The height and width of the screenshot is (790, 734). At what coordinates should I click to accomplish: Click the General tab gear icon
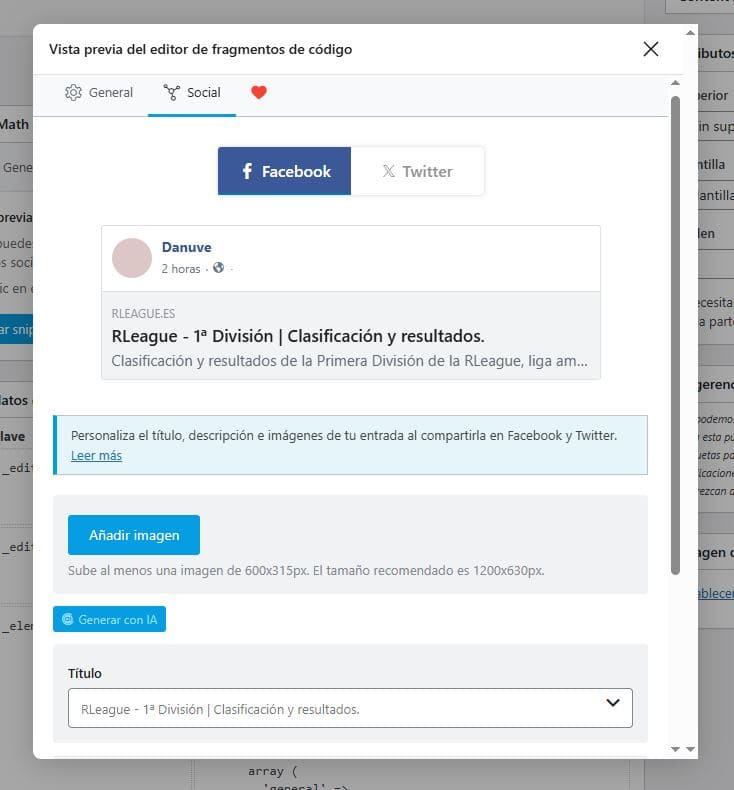(x=73, y=93)
